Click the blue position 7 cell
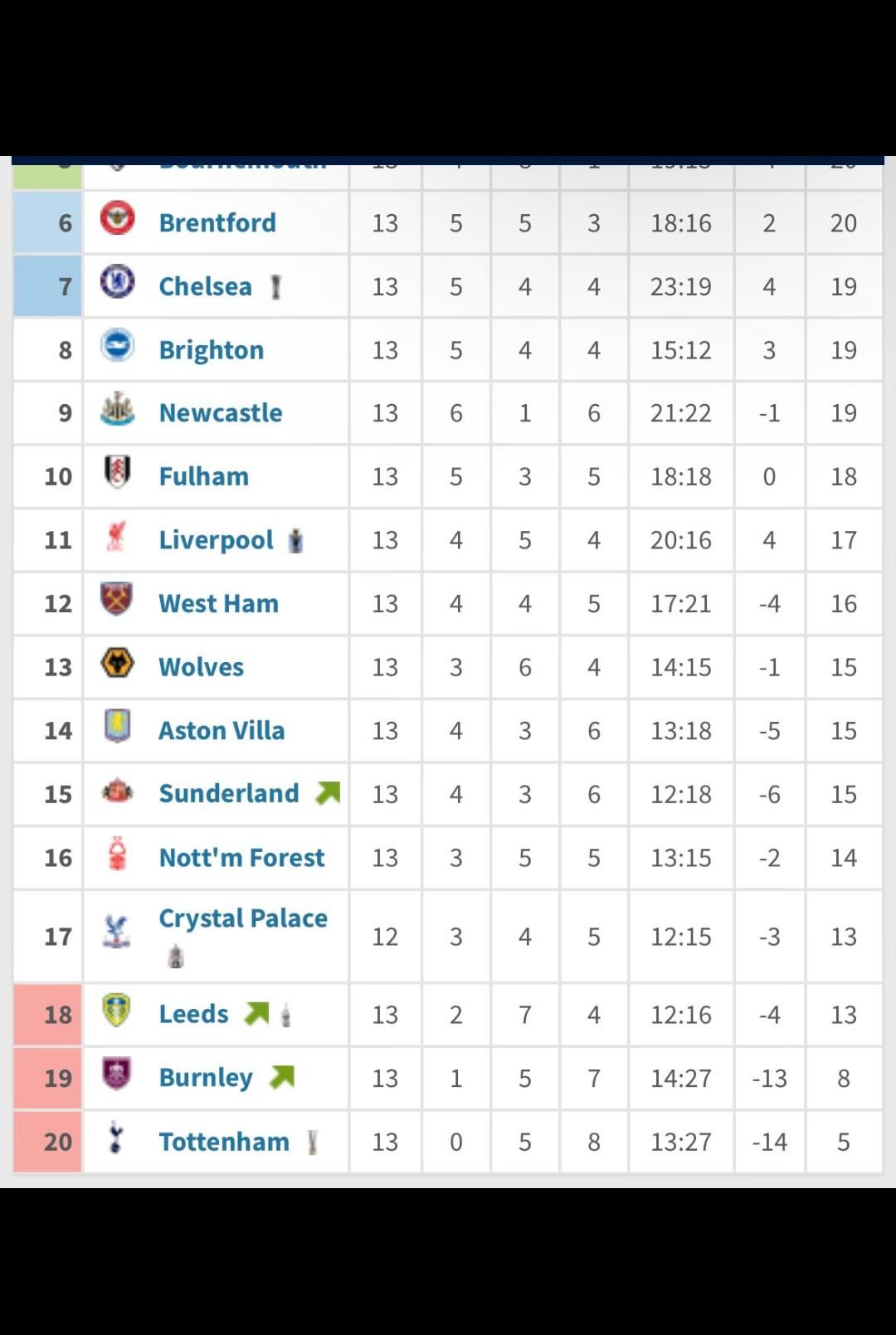This screenshot has width=896, height=1335. point(48,286)
